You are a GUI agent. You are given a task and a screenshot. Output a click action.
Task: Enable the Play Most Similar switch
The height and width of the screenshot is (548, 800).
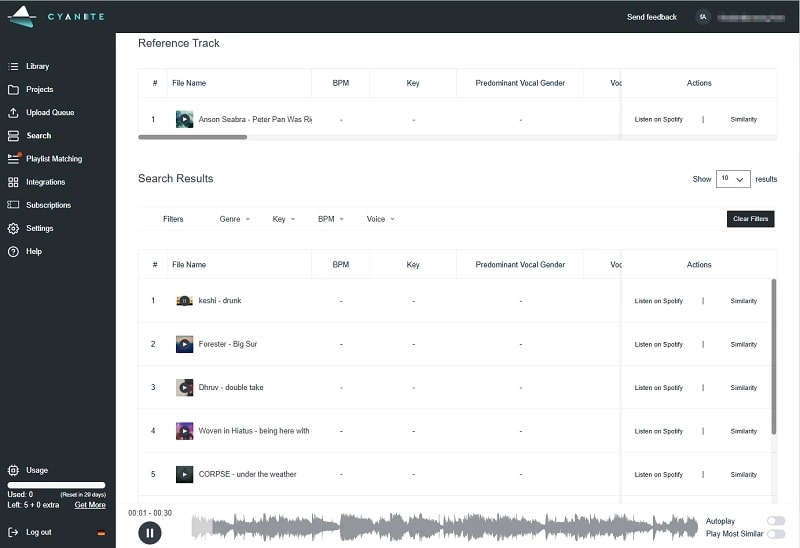pos(775,534)
